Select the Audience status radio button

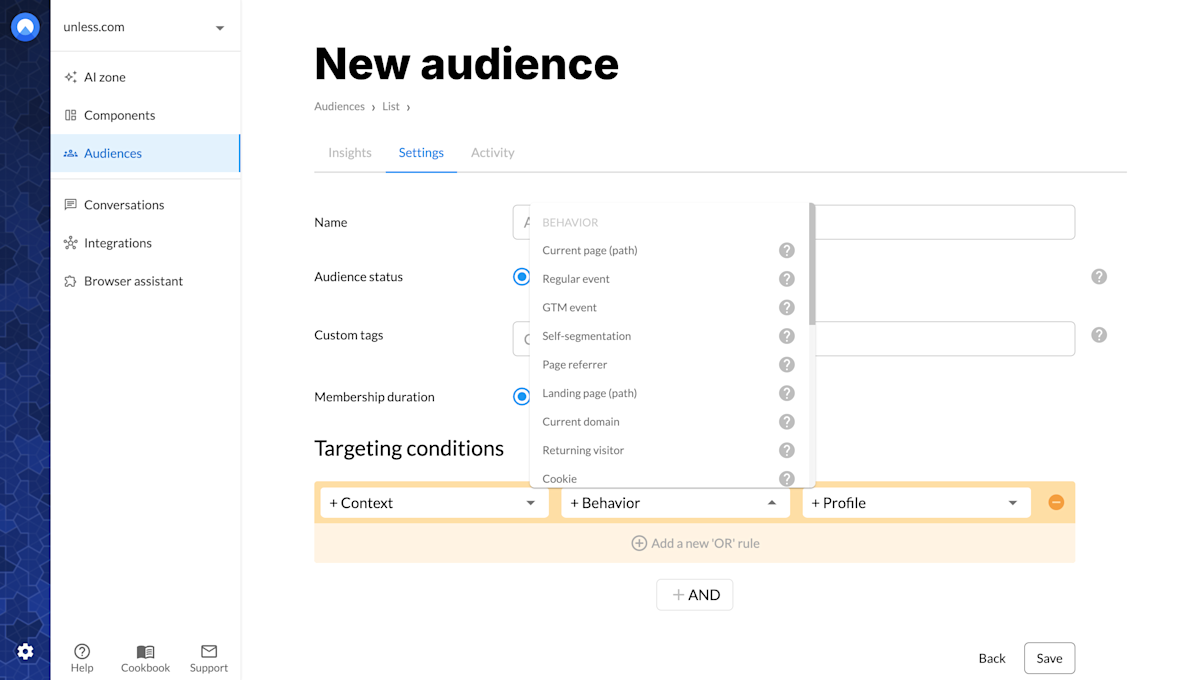coord(521,276)
